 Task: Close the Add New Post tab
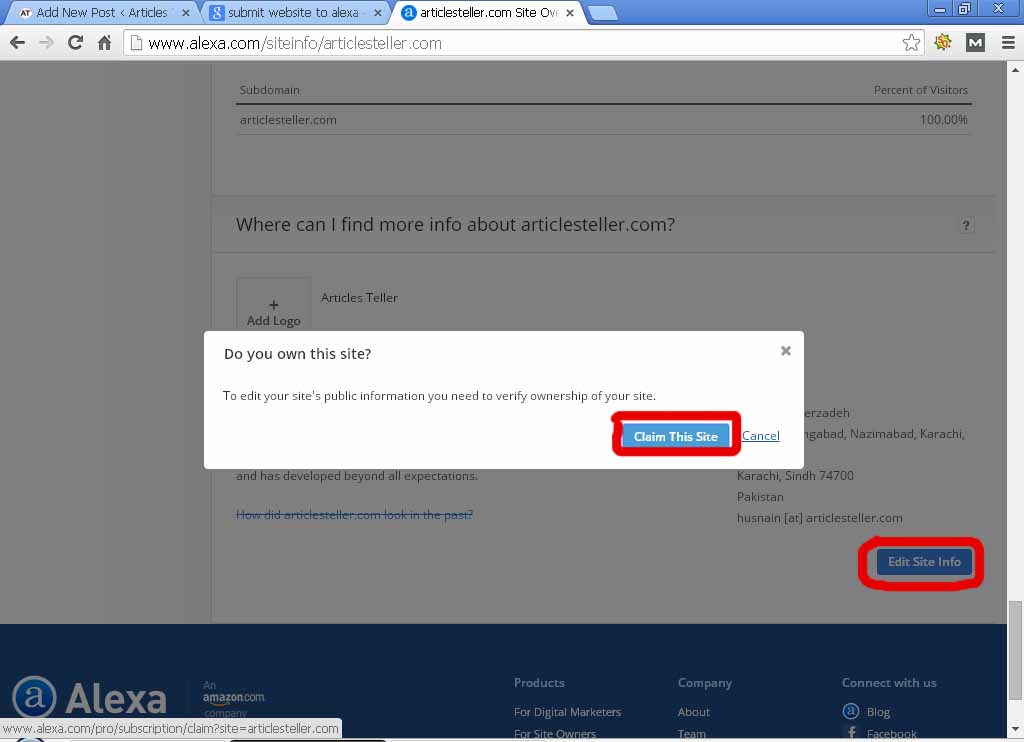[185, 12]
